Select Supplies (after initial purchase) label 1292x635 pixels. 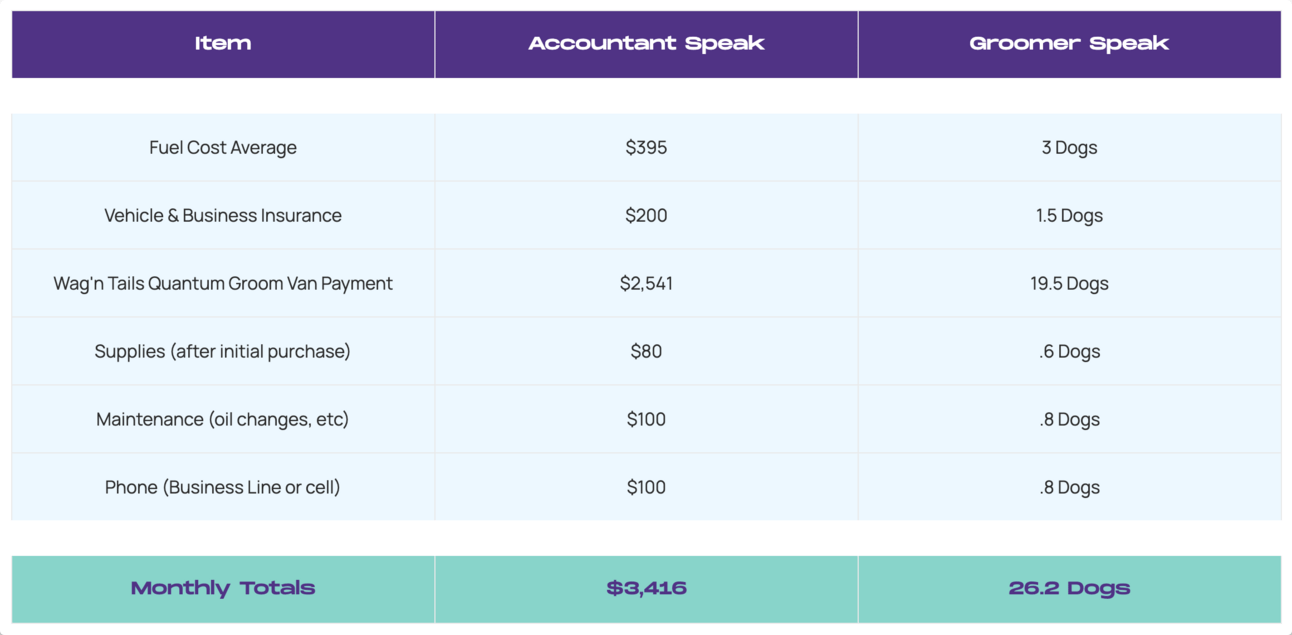223,352
